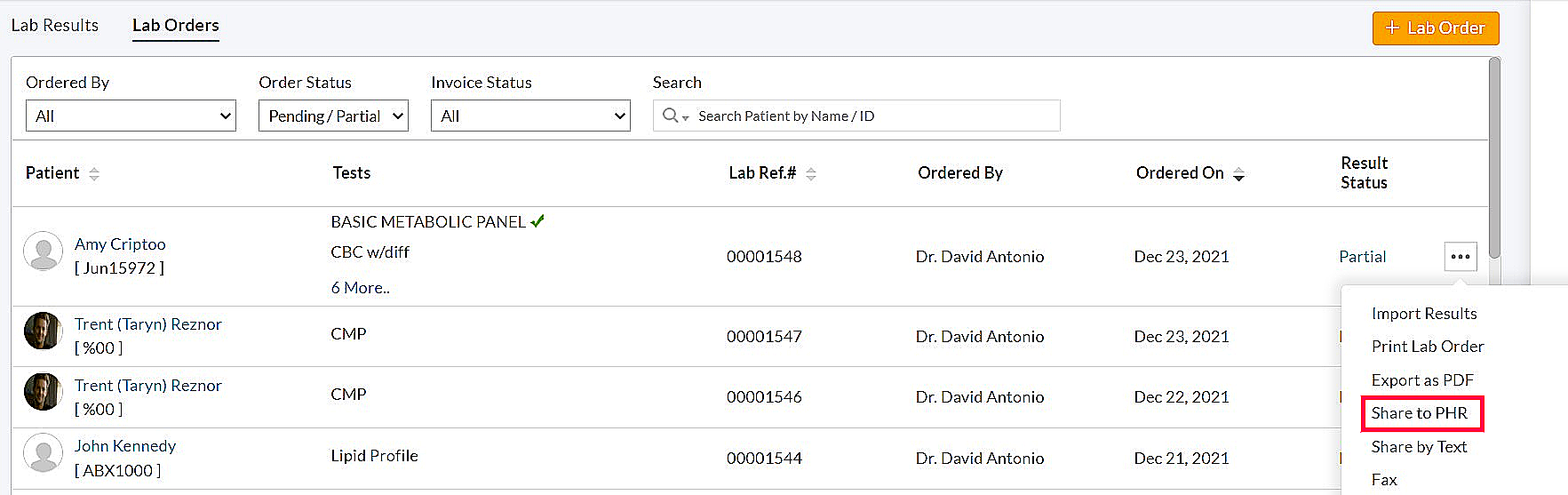
Task: Click the three-dot menu for Amy Criptoo
Action: pyautogui.click(x=1460, y=257)
